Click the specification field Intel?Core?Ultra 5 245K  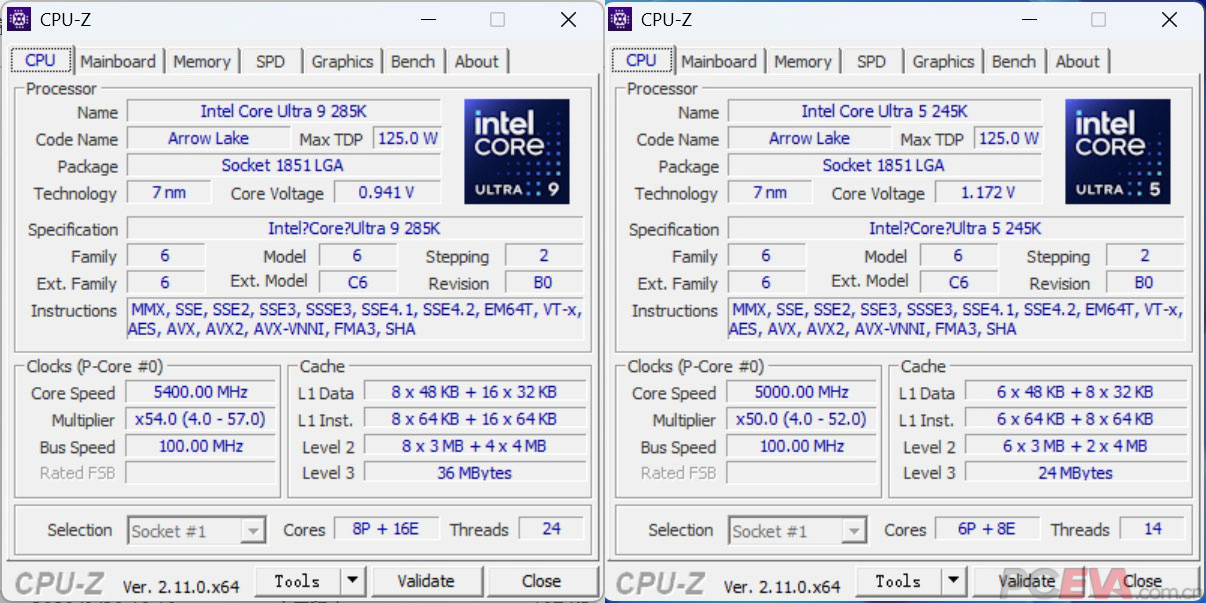pos(956,228)
